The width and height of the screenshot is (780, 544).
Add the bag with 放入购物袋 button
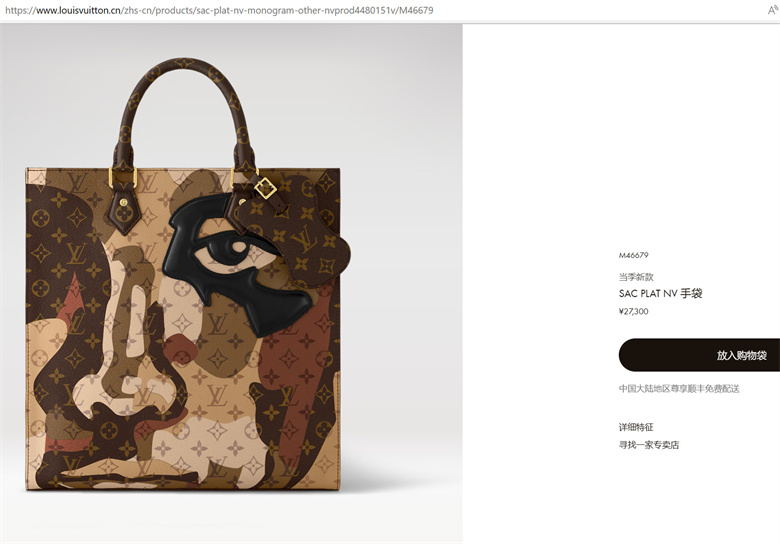pyautogui.click(x=699, y=355)
